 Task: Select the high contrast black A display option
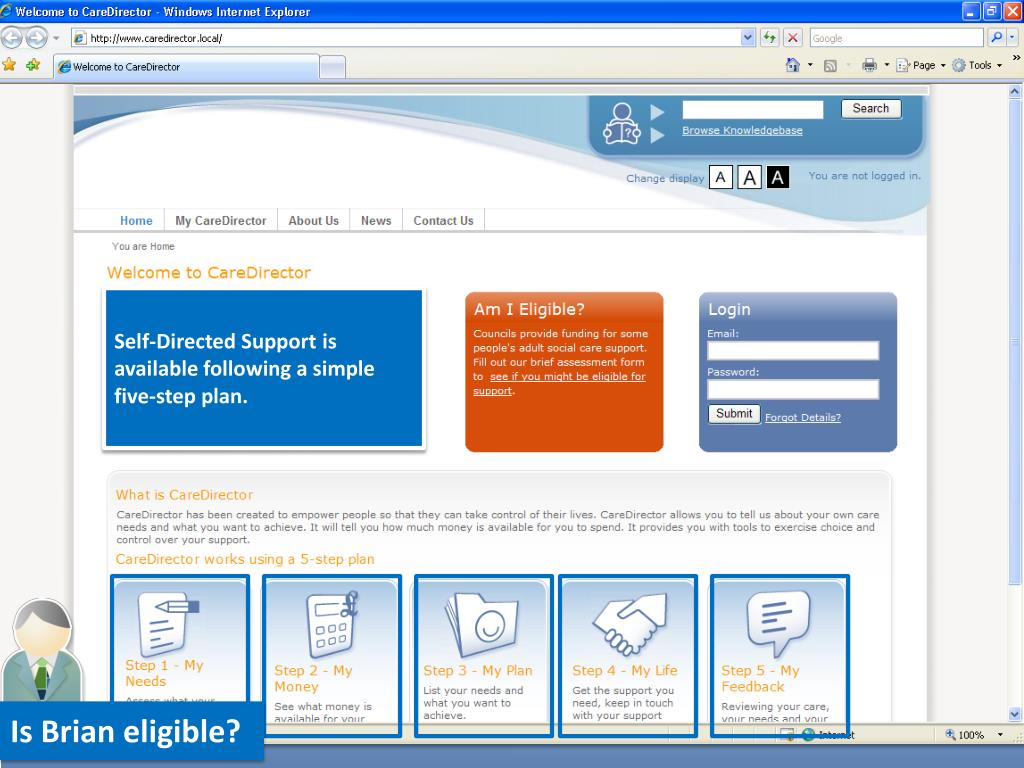pyautogui.click(x=778, y=177)
